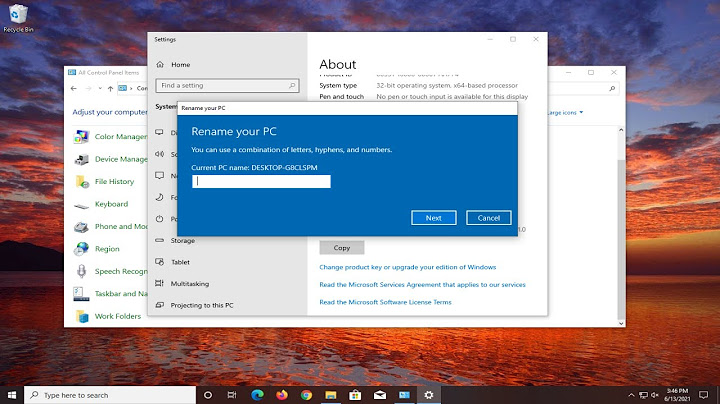The height and width of the screenshot is (404, 720).
Task: Open Phone and Modem in Control Panel
Action: [x=121, y=227]
